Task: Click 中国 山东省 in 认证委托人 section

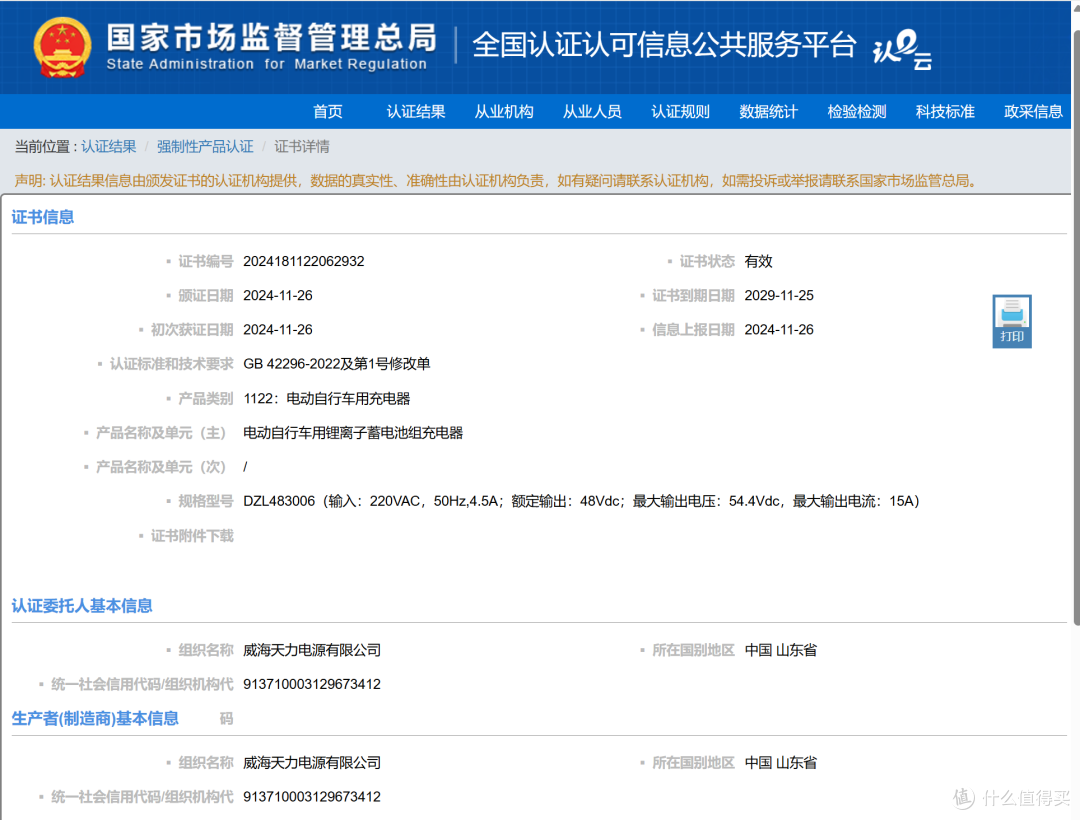Action: 781,650
